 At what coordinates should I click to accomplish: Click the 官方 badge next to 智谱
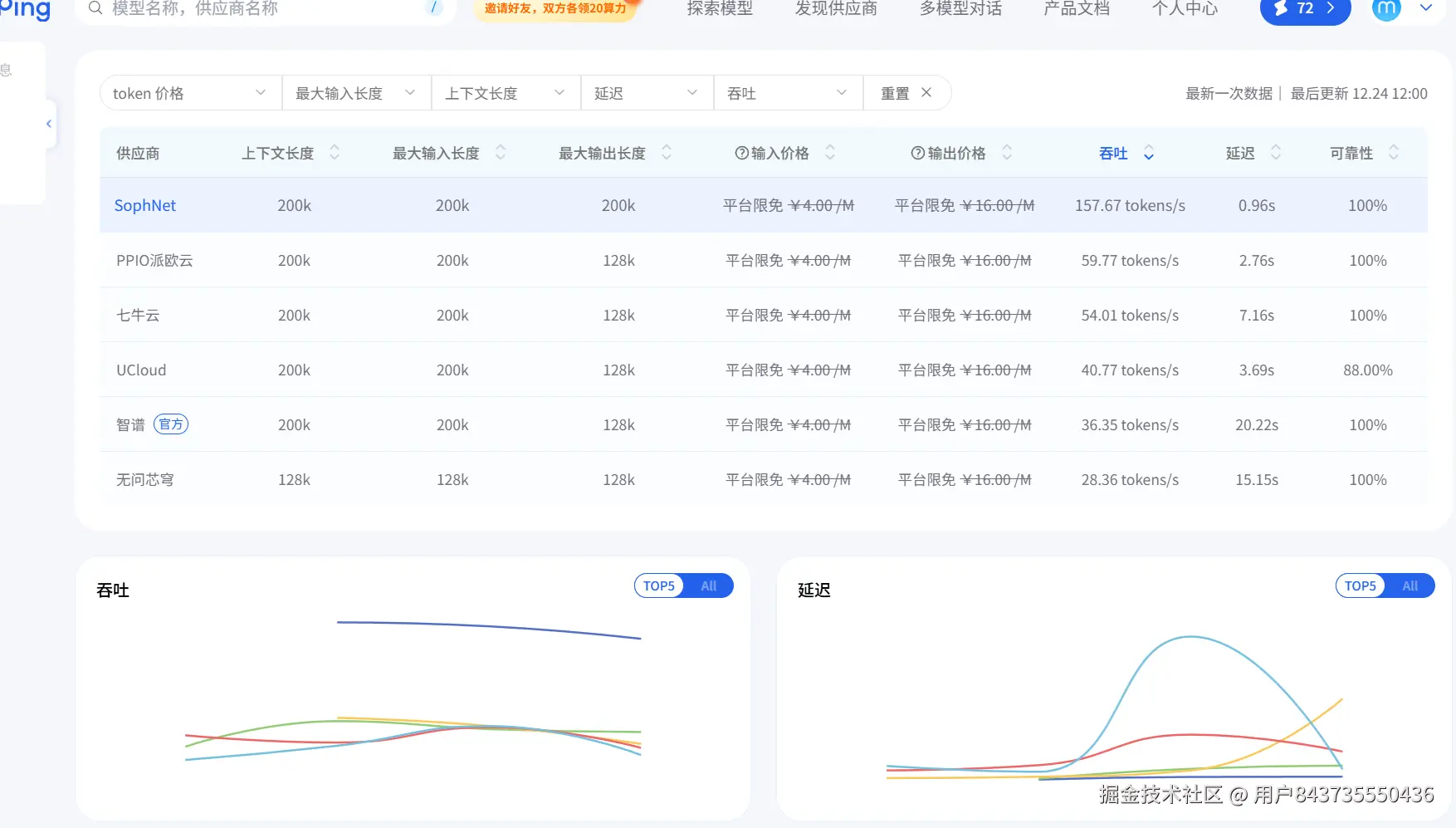(x=171, y=424)
